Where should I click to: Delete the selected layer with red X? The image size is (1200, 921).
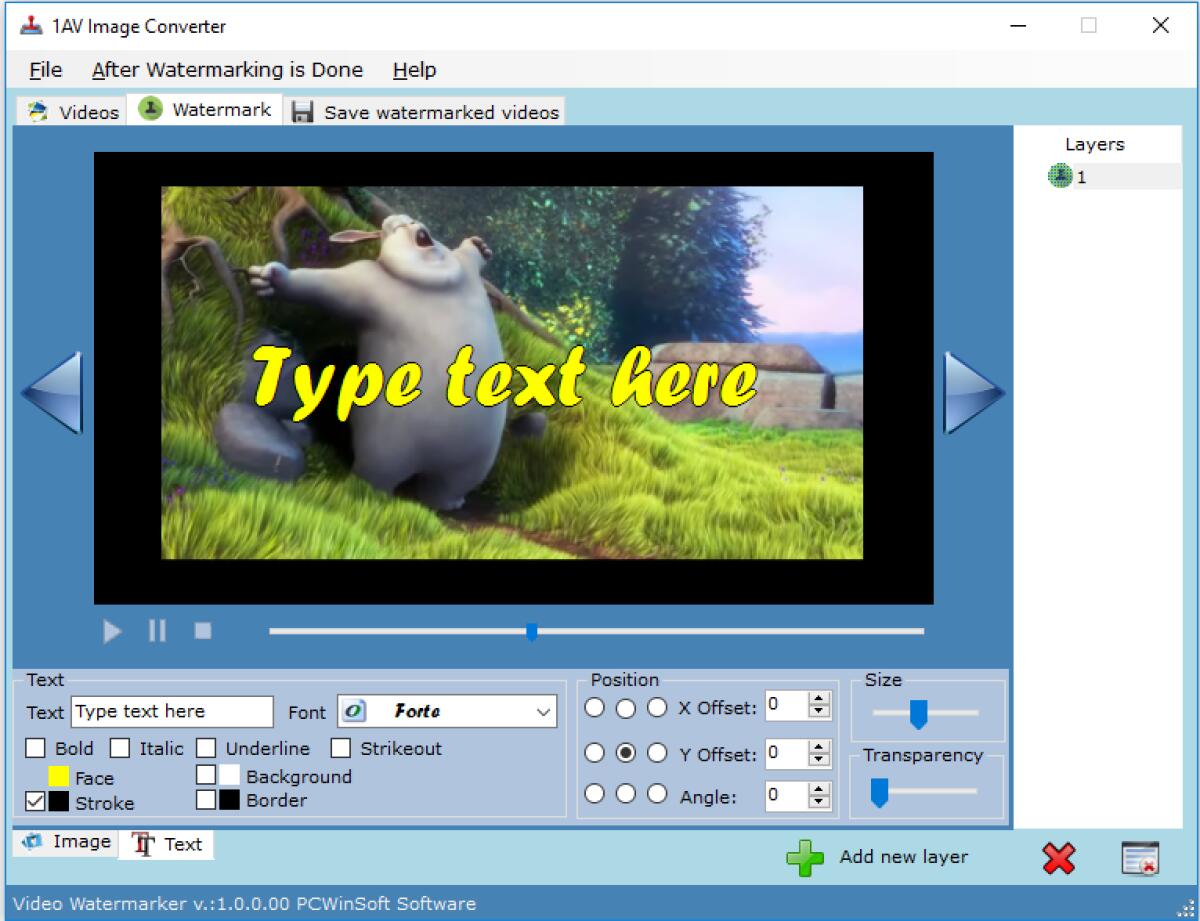(x=1060, y=857)
